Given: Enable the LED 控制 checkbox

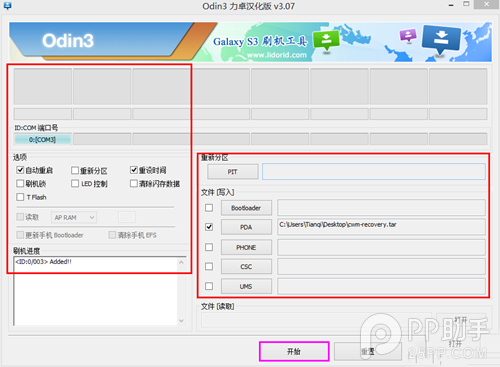Looking at the screenshot, I should coord(75,183).
